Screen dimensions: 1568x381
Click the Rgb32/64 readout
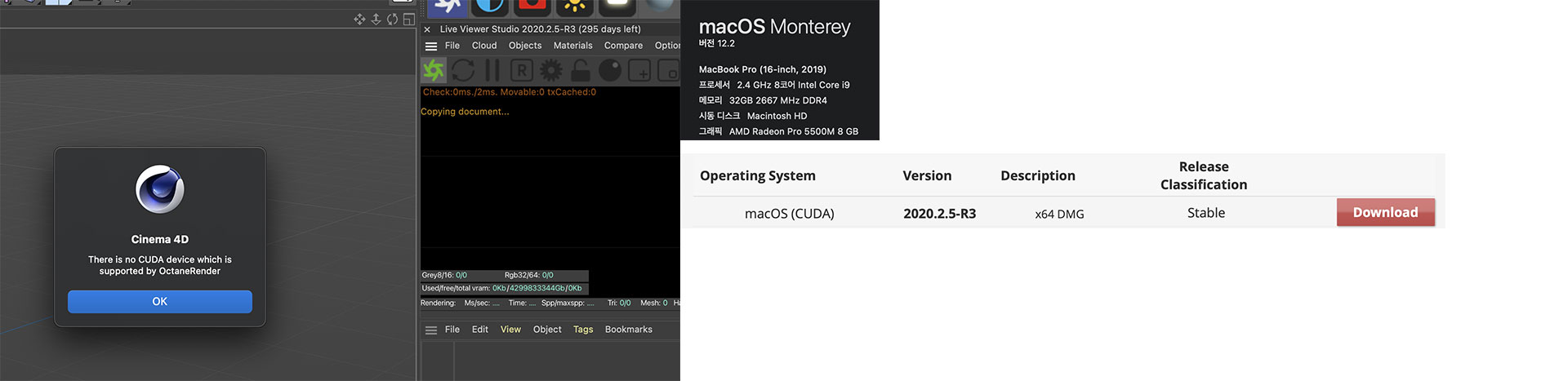(x=528, y=276)
